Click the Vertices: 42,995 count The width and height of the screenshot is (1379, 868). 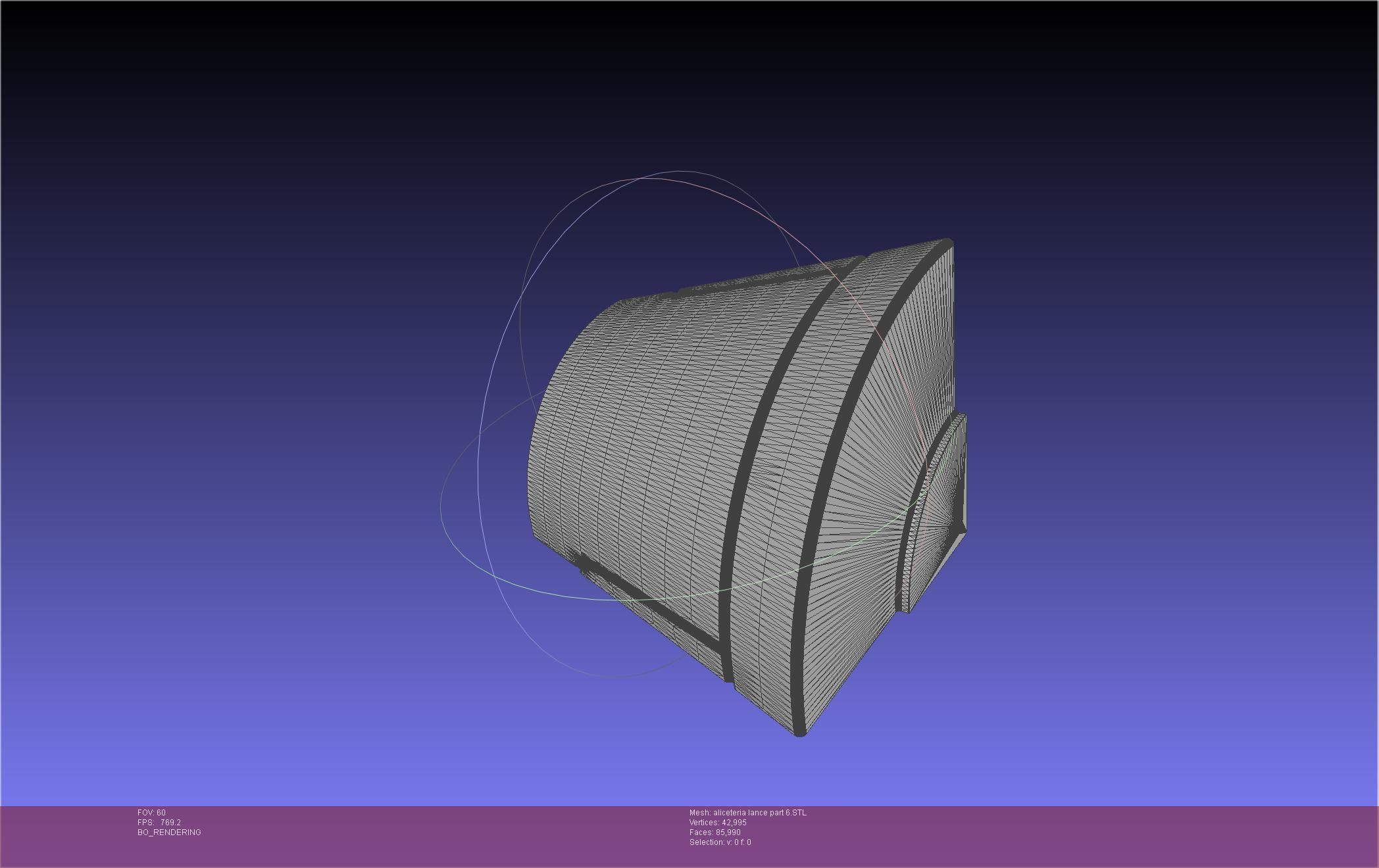tap(718, 823)
